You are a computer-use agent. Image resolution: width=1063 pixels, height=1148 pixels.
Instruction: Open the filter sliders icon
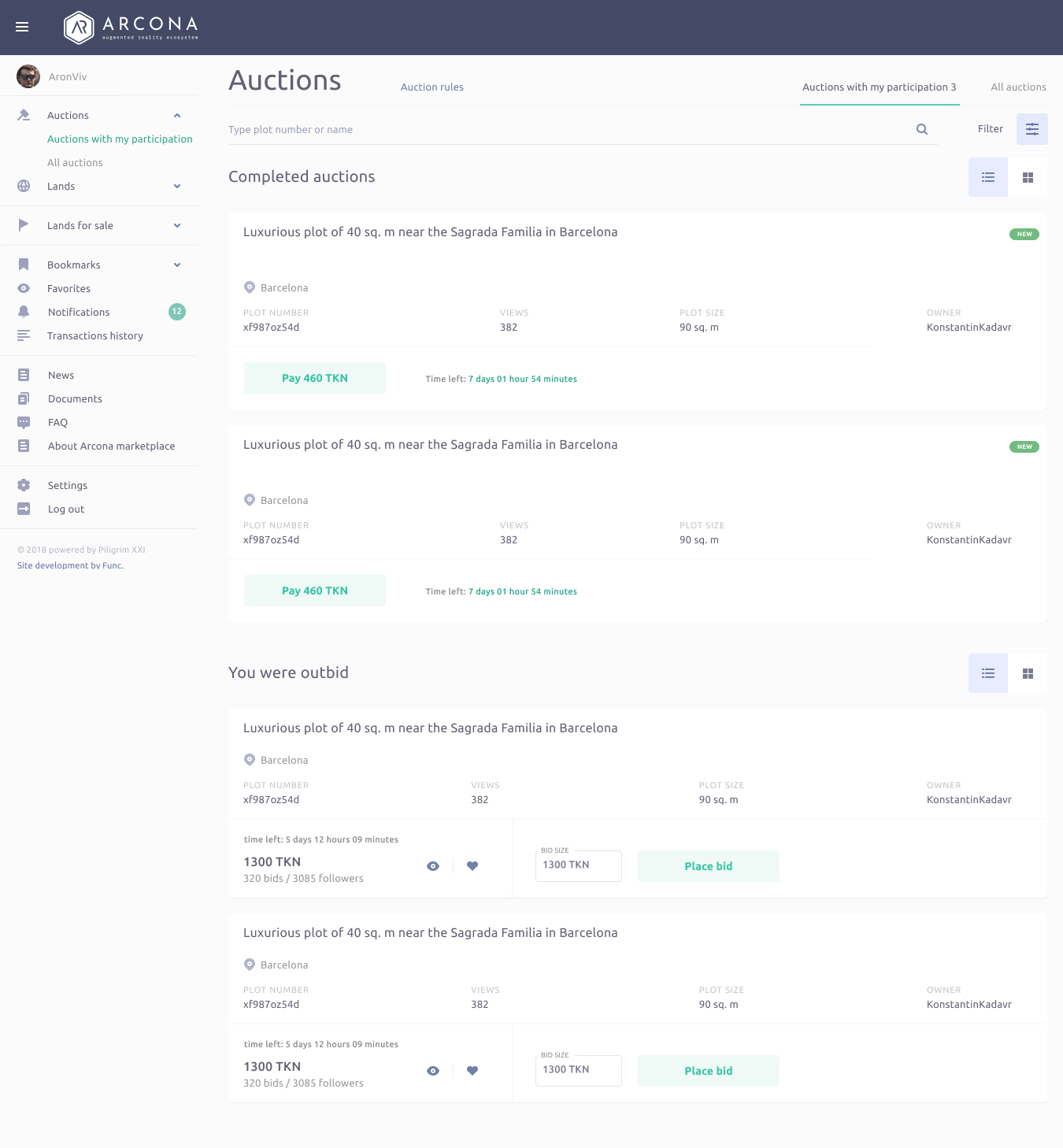point(1032,129)
